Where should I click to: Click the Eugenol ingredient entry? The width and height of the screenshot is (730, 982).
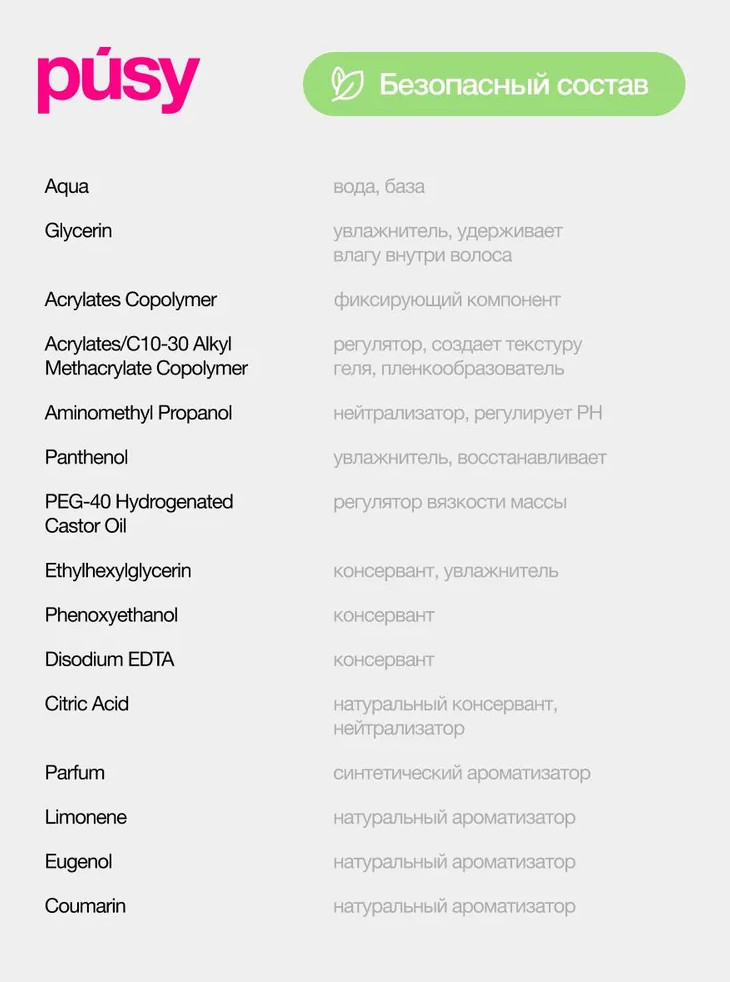pos(78,862)
